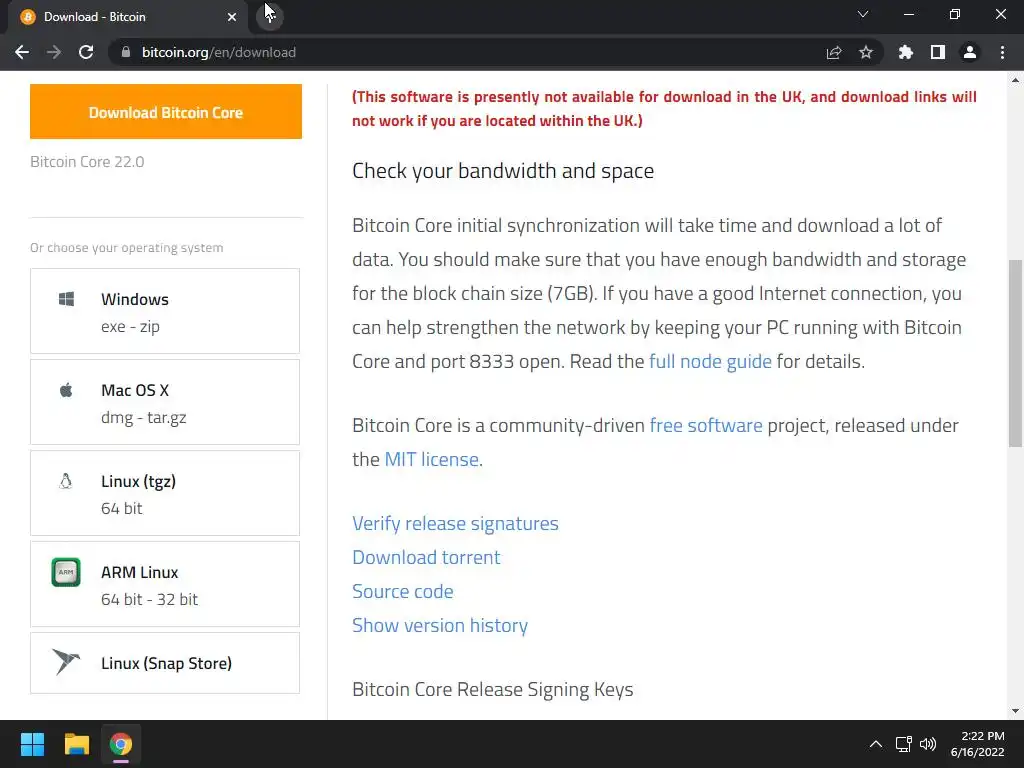Open the Chrome profile avatar icon
Image resolution: width=1024 pixels, height=768 pixels.
tap(970, 52)
